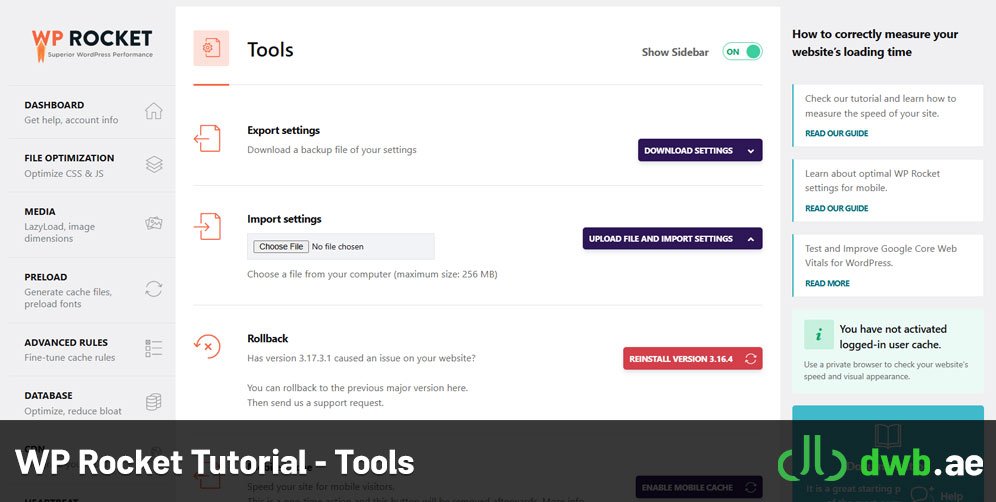Open the Dashboard menu section
The height and width of the screenshot is (502, 996).
(x=92, y=112)
